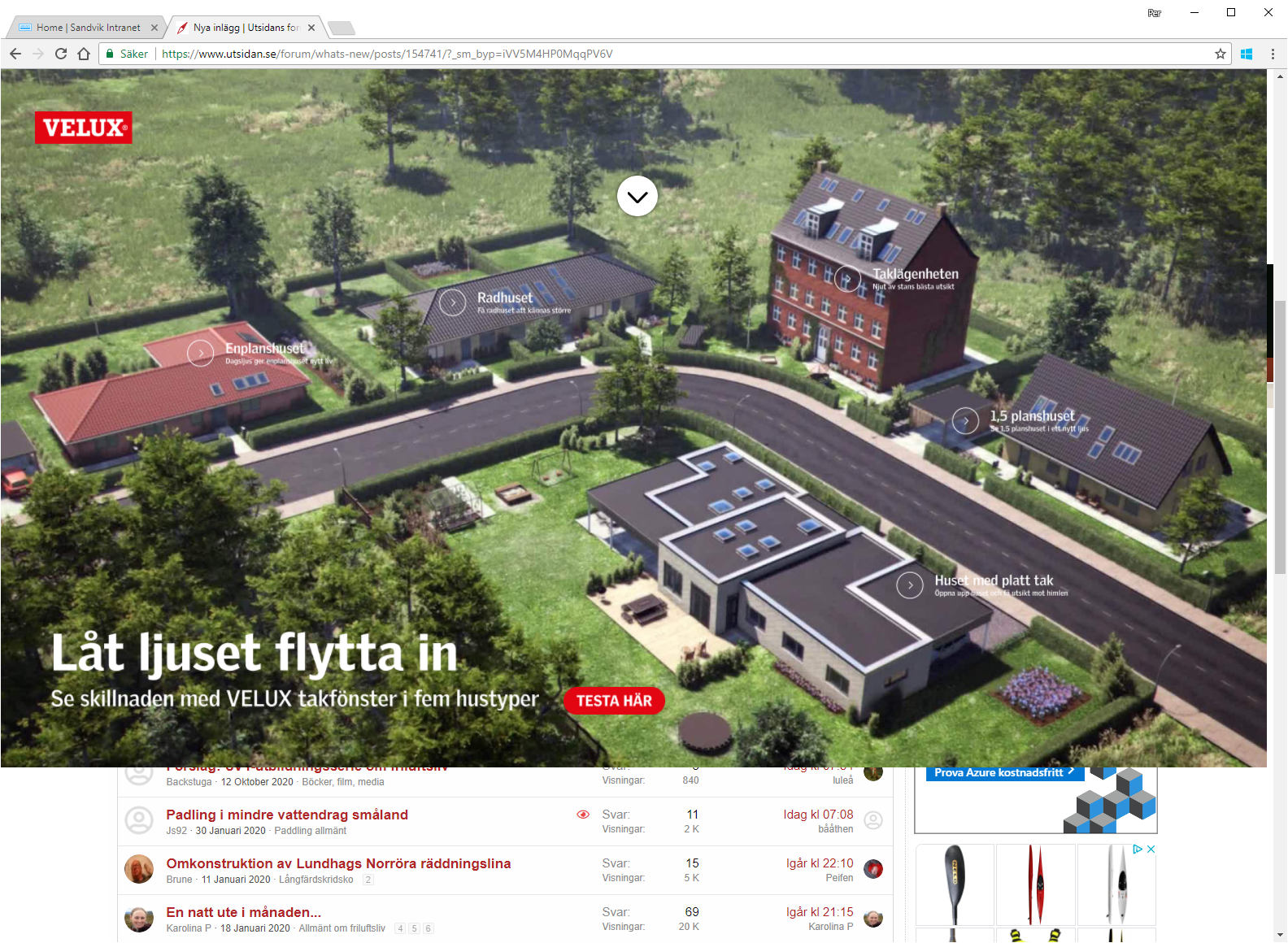Open the Böcker, film, media forum link
Image resolution: width=1288 pixels, height=943 pixels.
pyautogui.click(x=343, y=782)
